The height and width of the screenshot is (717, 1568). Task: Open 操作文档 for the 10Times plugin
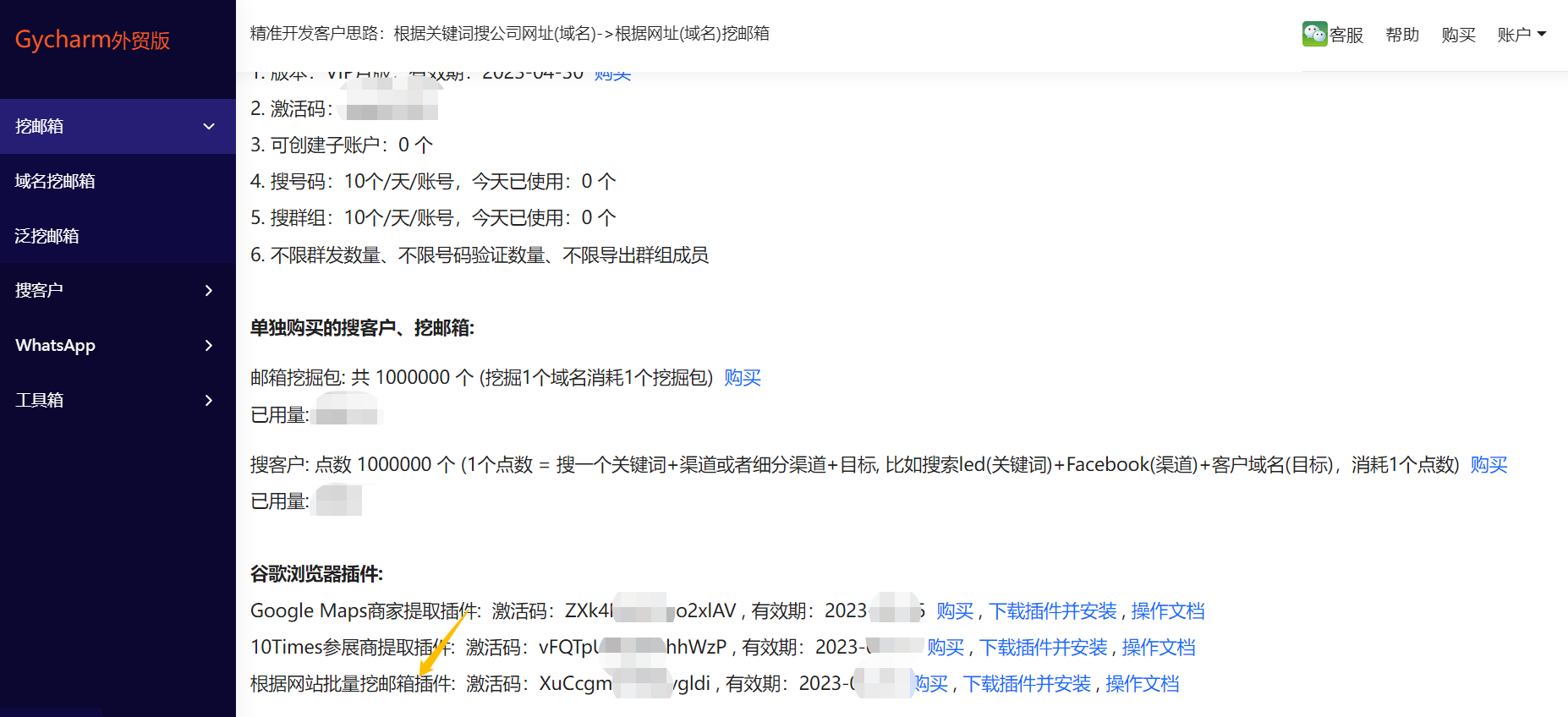coord(1158,648)
